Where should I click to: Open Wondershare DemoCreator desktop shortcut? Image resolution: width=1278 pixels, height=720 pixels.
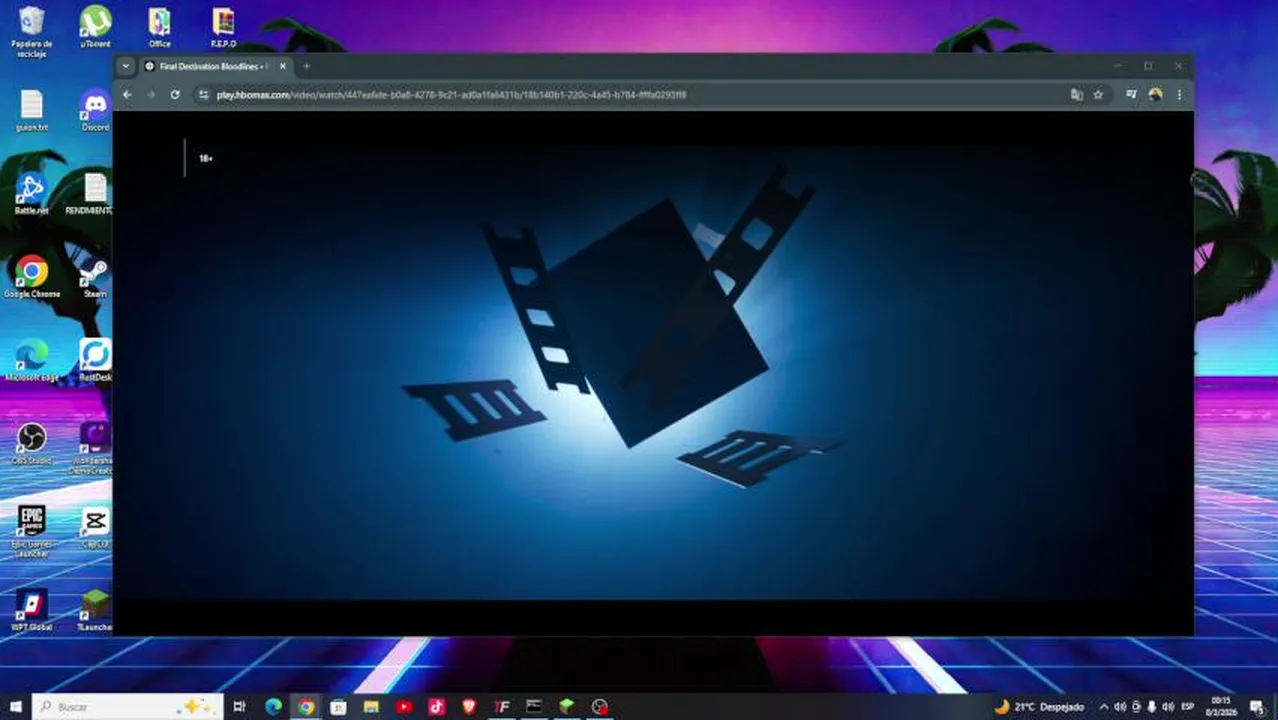coord(92,448)
